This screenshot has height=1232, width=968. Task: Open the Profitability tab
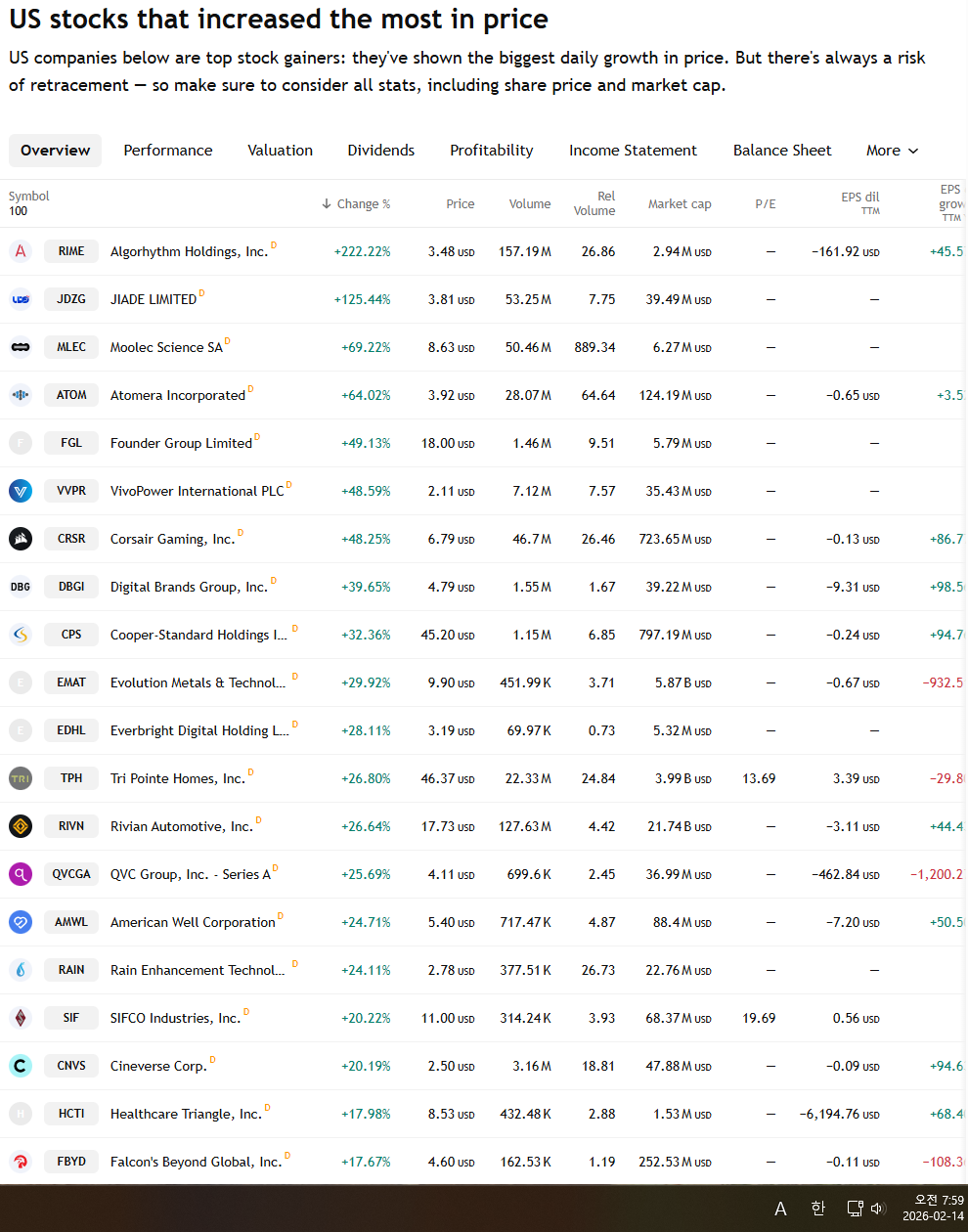492,151
